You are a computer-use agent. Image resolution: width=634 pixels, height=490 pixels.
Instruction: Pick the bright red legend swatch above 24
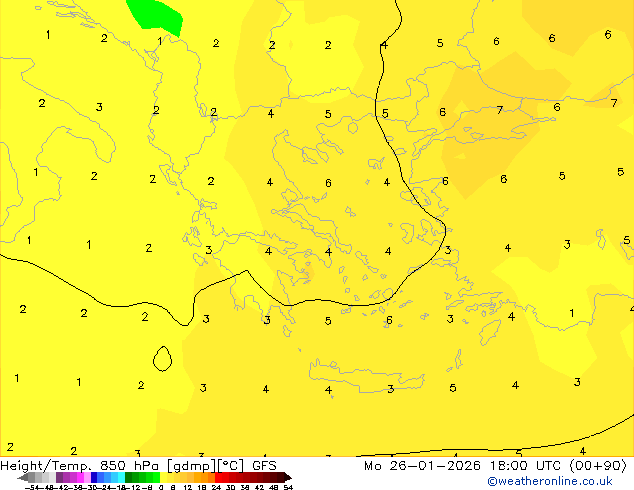(x=218, y=477)
